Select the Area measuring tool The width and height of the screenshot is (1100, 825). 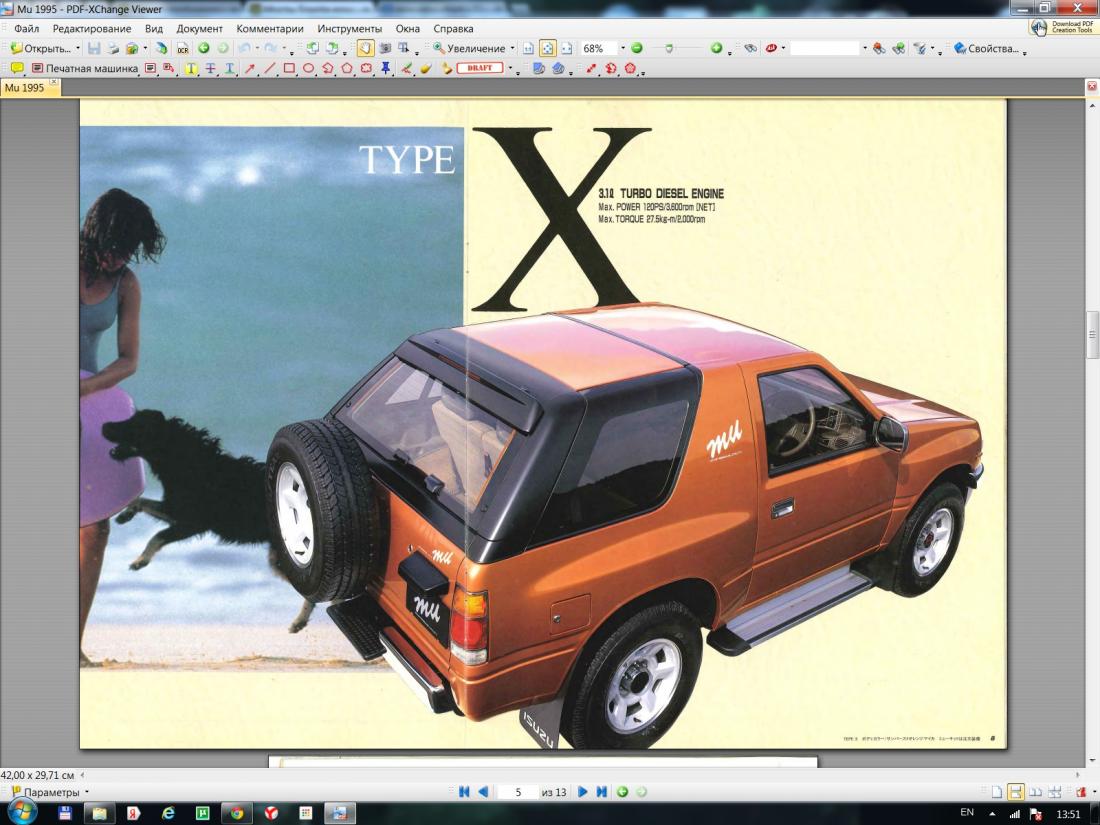[630, 68]
